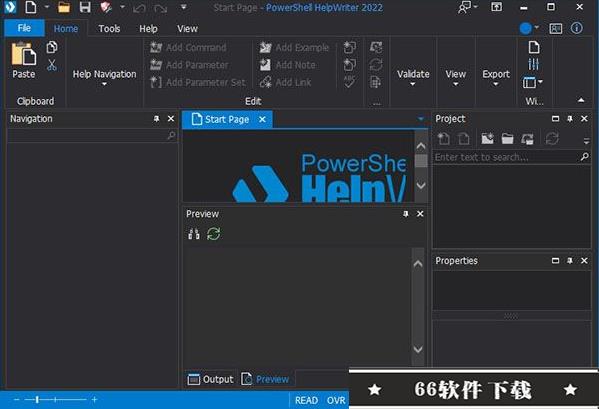
Task: Click the ribbon display options icon
Action: [496, 7]
